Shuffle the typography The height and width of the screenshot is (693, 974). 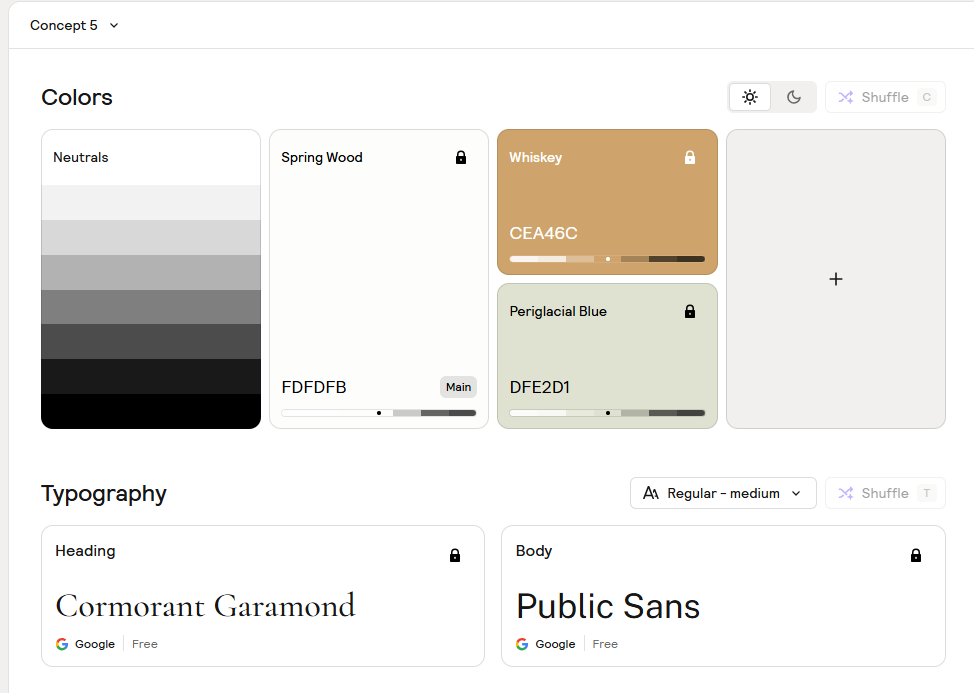click(885, 493)
